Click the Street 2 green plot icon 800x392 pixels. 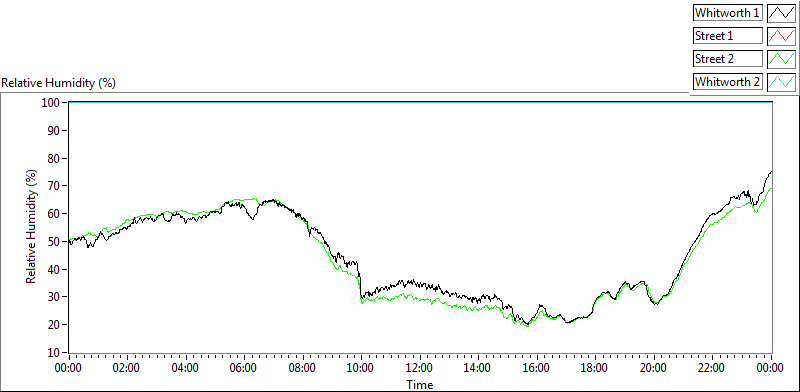pos(781,58)
